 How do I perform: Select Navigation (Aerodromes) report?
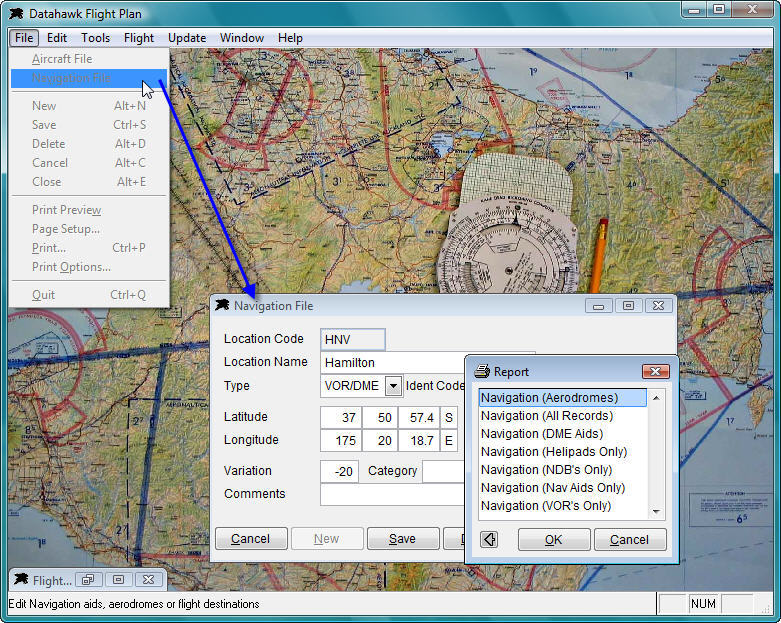click(x=563, y=398)
